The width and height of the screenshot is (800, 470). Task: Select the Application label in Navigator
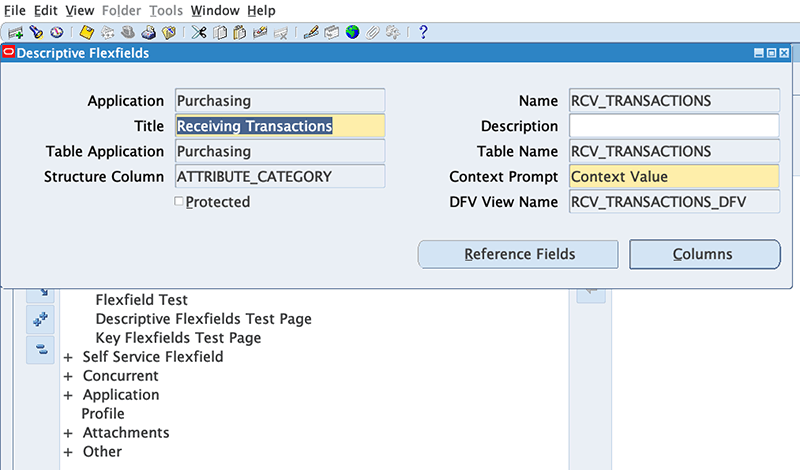pyautogui.click(x=121, y=395)
